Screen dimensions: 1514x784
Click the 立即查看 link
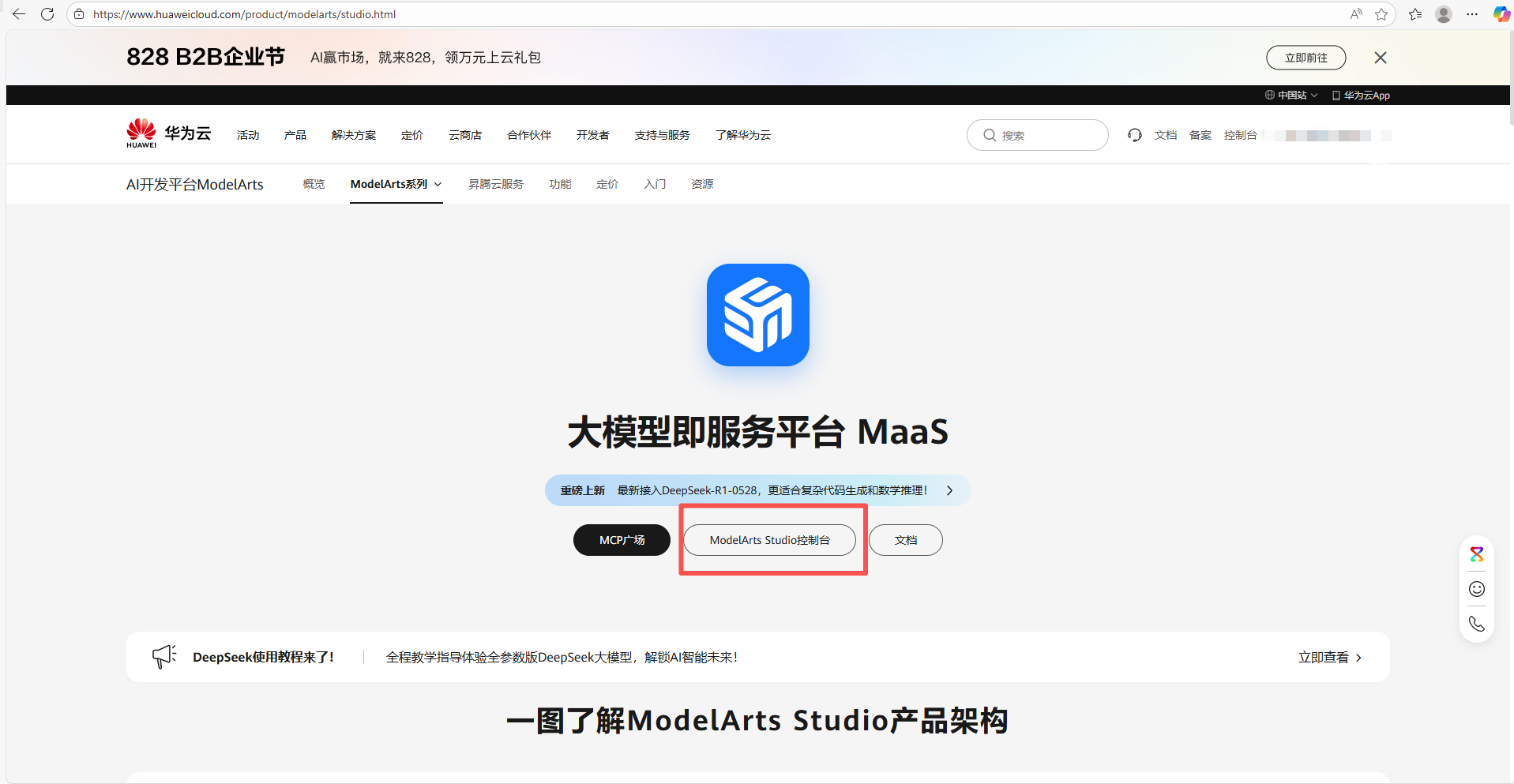pos(1330,657)
